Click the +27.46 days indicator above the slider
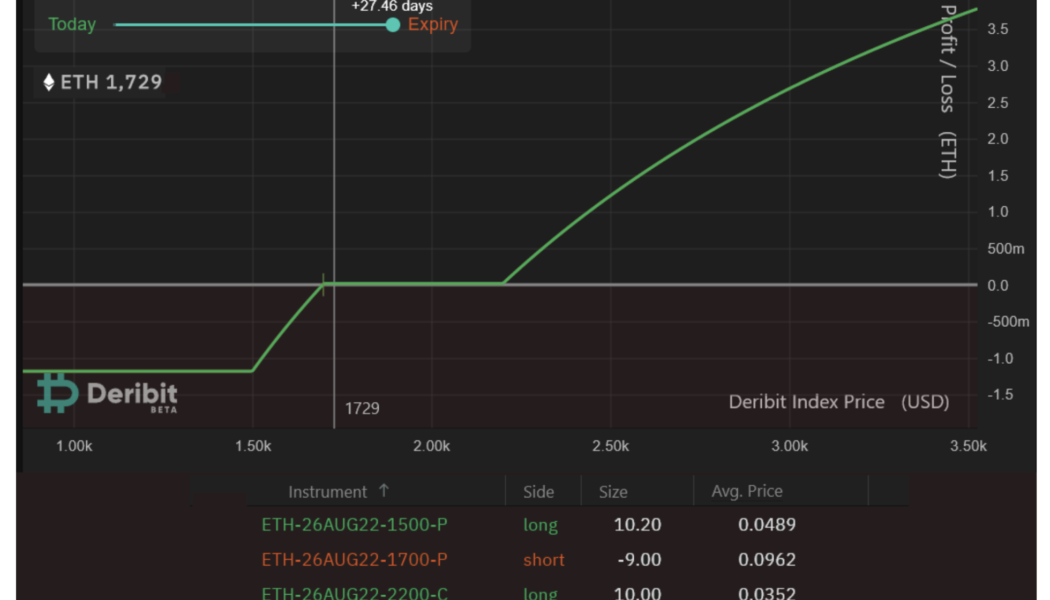 tap(390, 6)
